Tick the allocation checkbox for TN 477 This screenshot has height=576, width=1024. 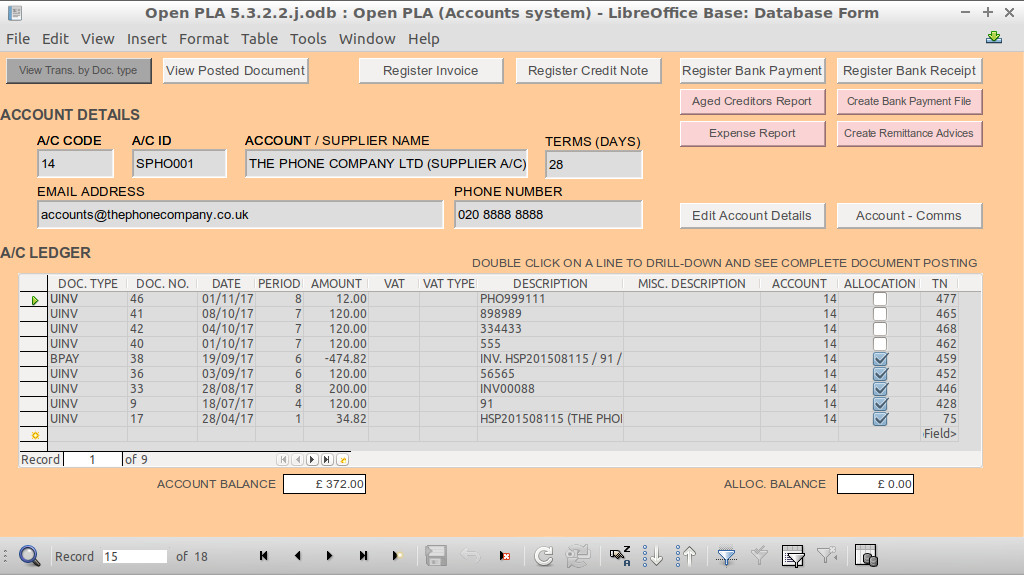point(880,299)
